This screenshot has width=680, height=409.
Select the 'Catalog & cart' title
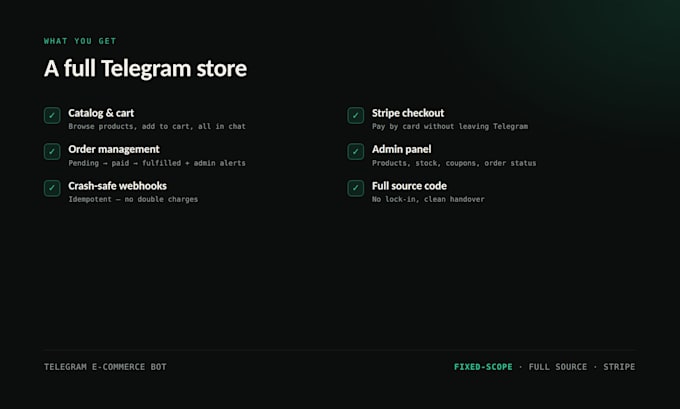pos(101,113)
